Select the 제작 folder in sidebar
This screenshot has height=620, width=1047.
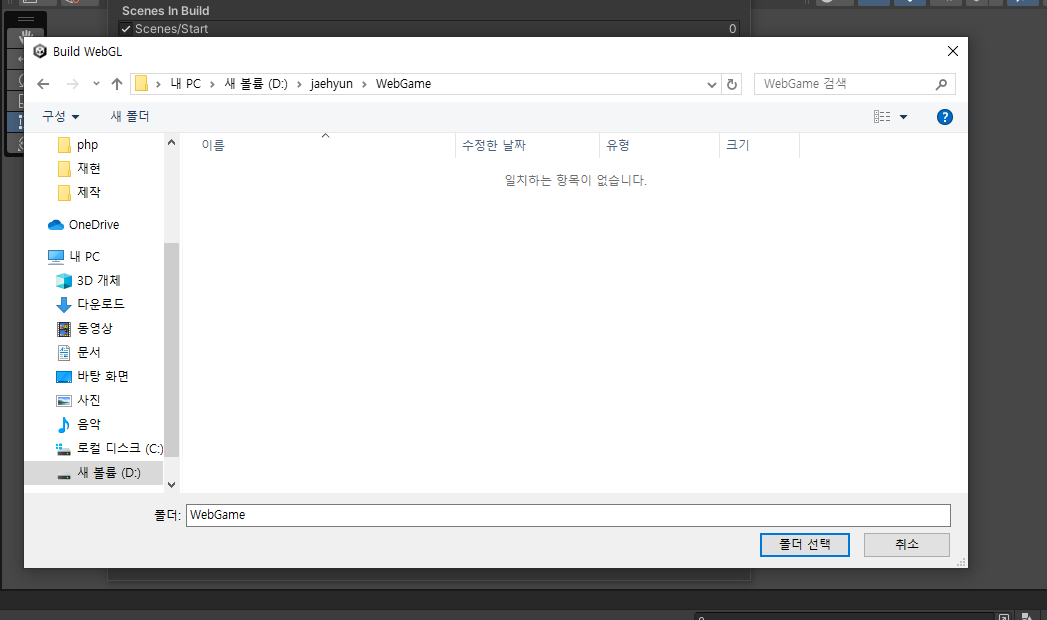(88, 193)
